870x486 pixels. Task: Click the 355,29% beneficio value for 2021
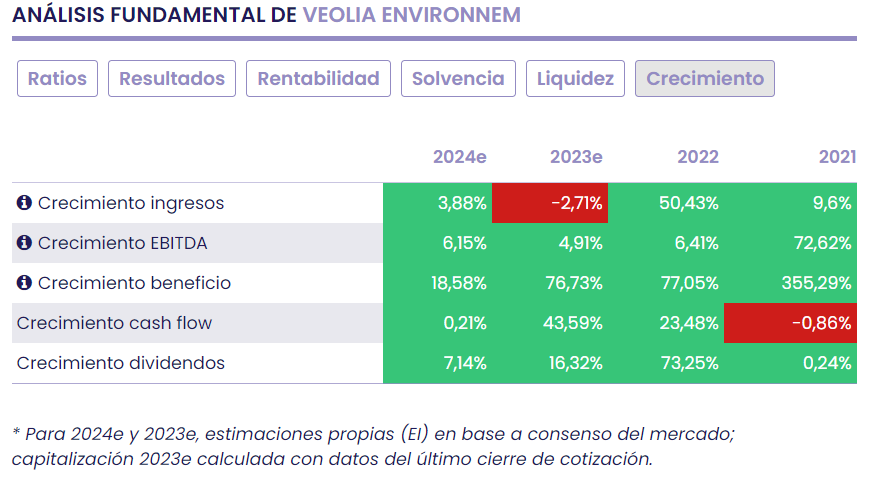(817, 283)
